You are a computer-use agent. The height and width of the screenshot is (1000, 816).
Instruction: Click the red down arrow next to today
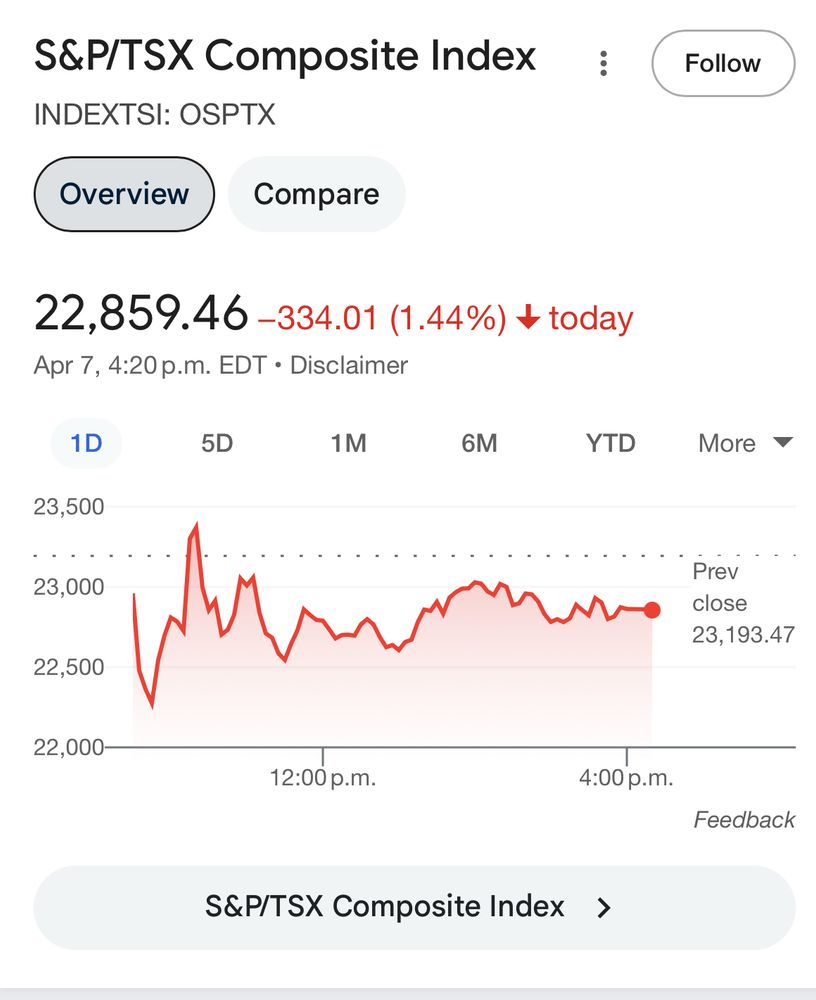point(528,317)
